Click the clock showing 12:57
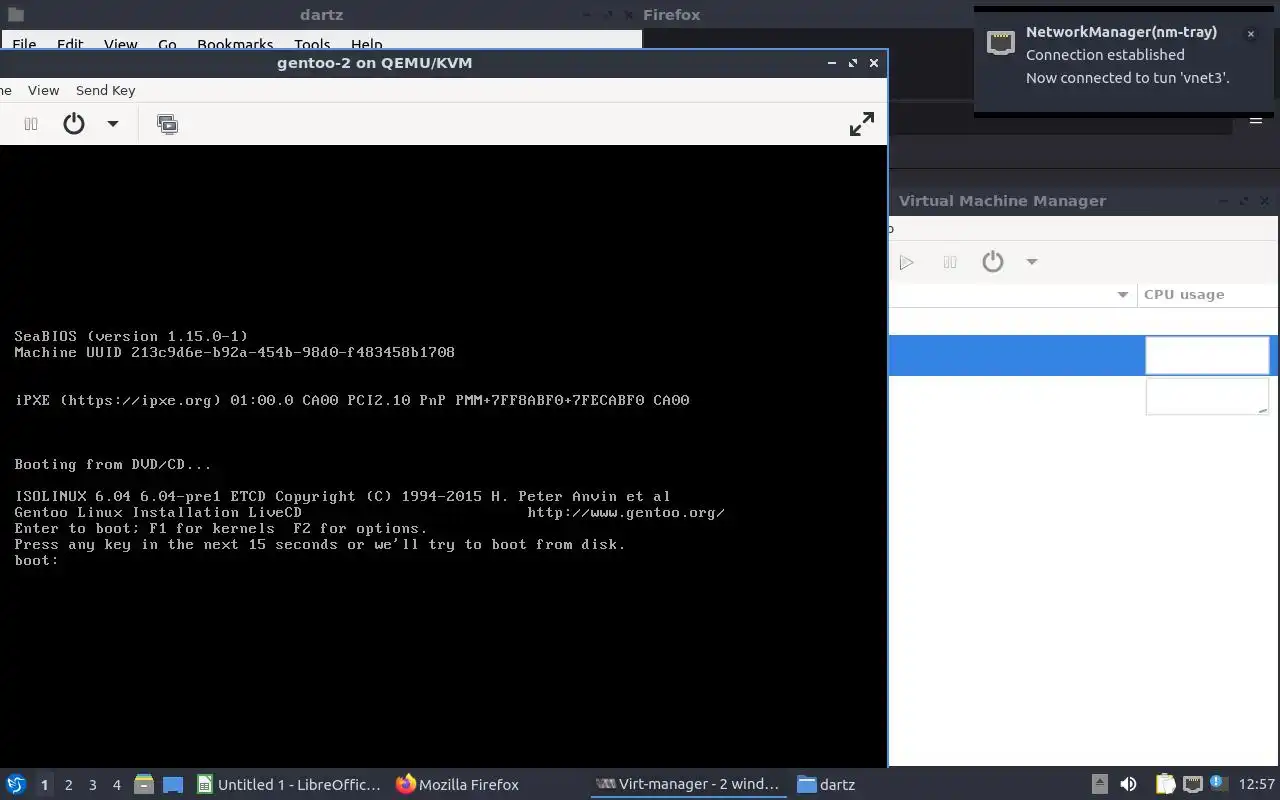Screen dimensions: 1280x800 point(1256,784)
